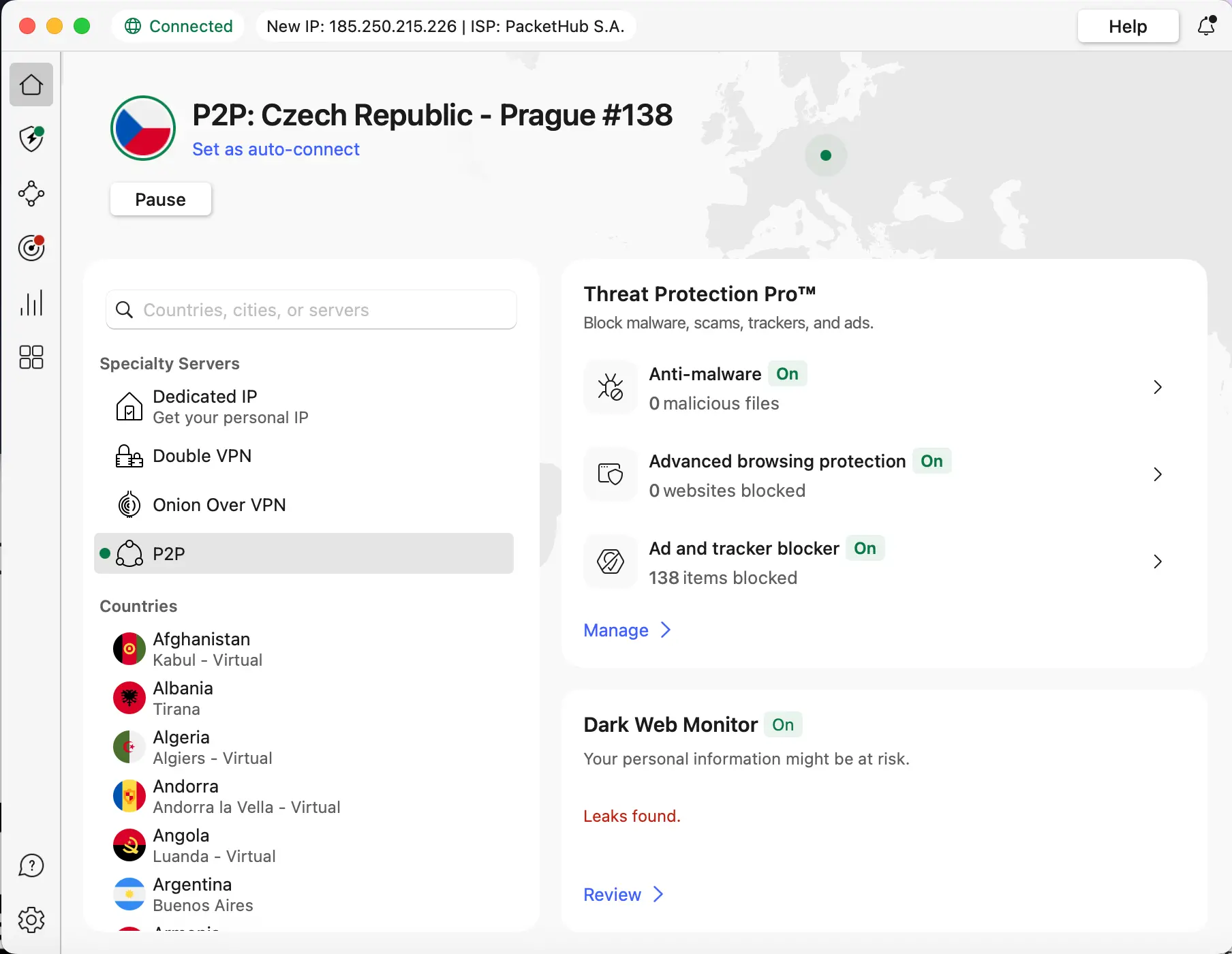Open the Help menu button

[x=1128, y=26]
